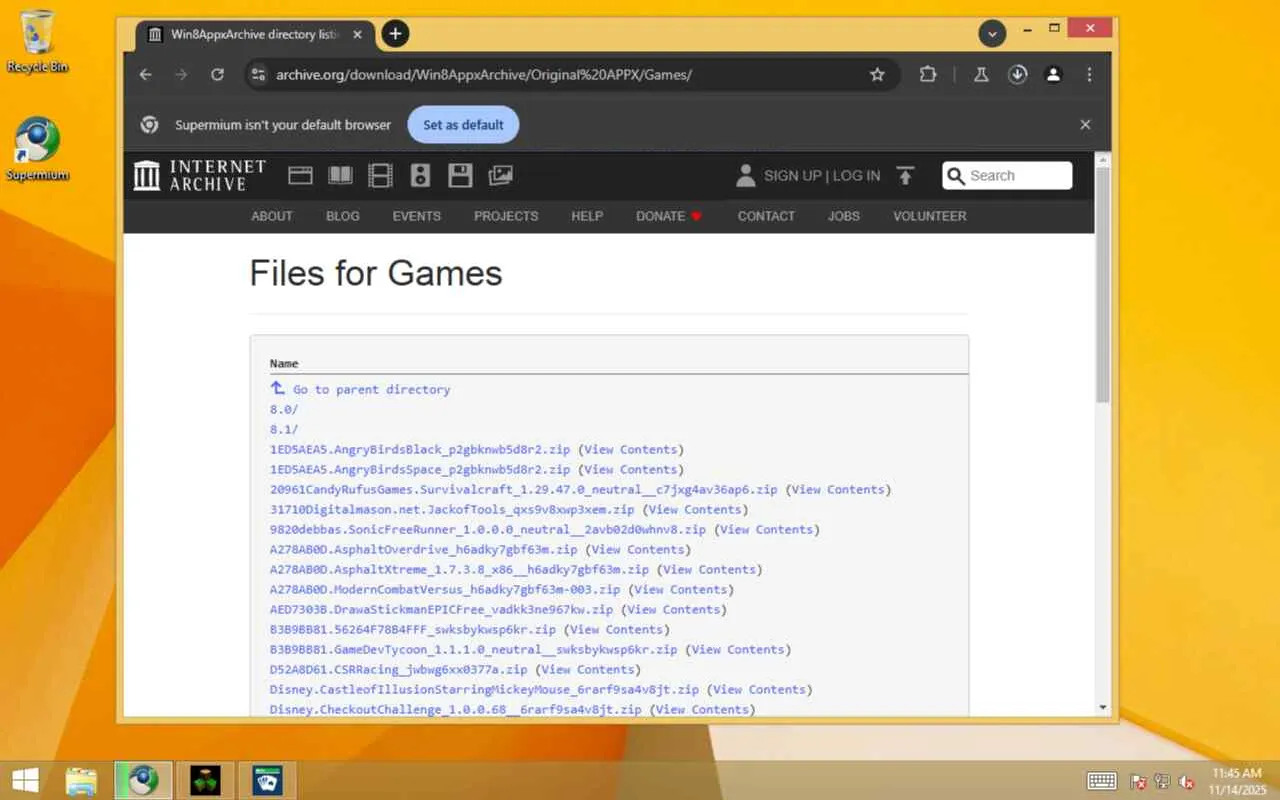Click the page's vertical scrollbar thumb
Image resolution: width=1280 pixels, height=800 pixels.
pos(1103,285)
